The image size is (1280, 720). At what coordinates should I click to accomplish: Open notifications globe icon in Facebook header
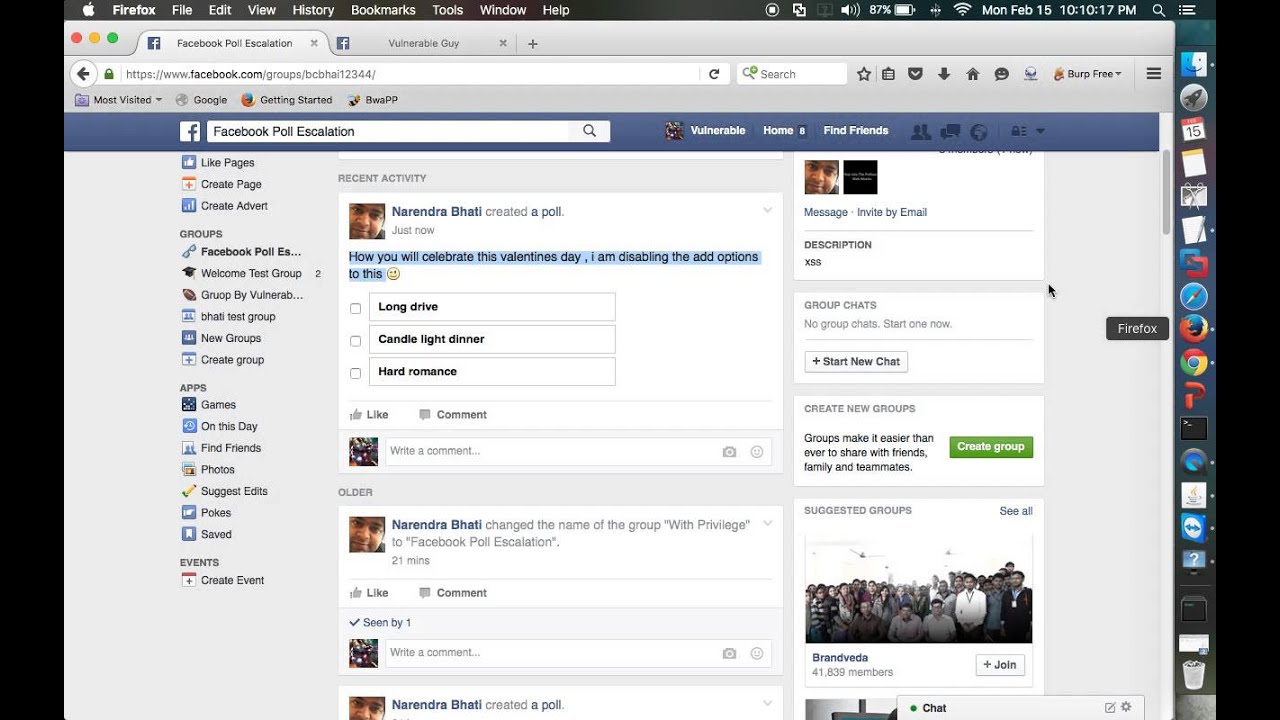[979, 131]
